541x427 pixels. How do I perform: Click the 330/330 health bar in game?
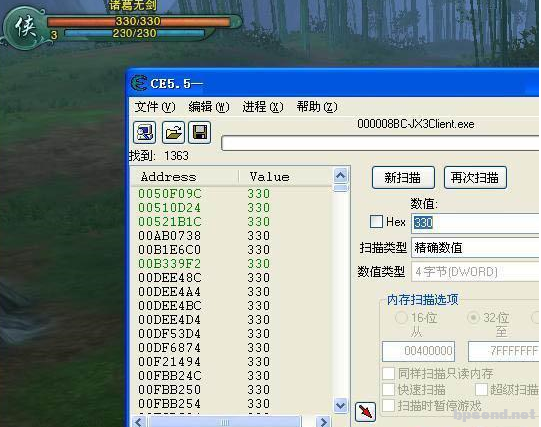(138, 21)
